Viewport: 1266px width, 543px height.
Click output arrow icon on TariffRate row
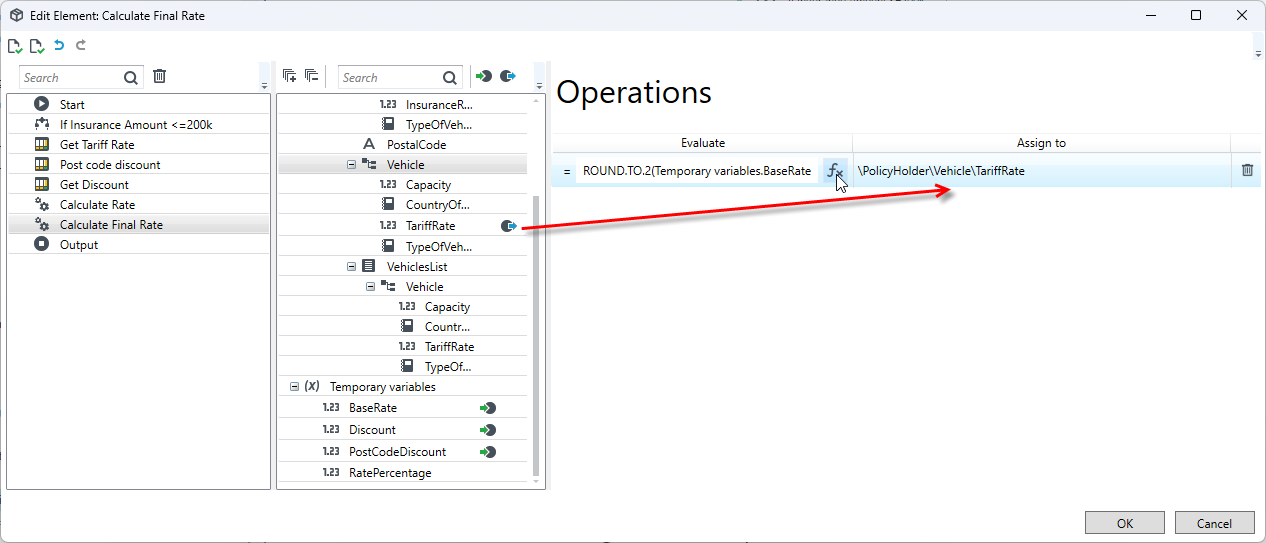tap(509, 226)
